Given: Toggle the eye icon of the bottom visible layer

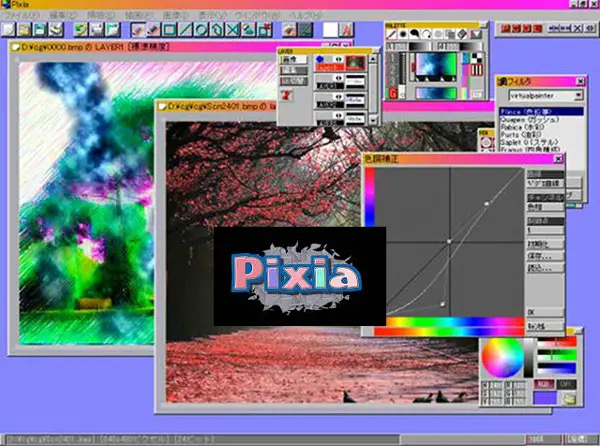Looking at the screenshot, I should [338, 115].
